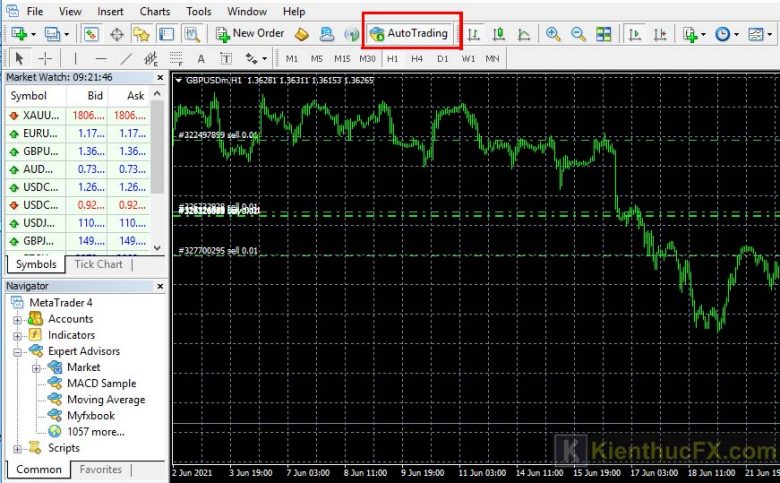This screenshot has width=780, height=483.
Task: Select the candlestick chart icon
Action: [498, 34]
